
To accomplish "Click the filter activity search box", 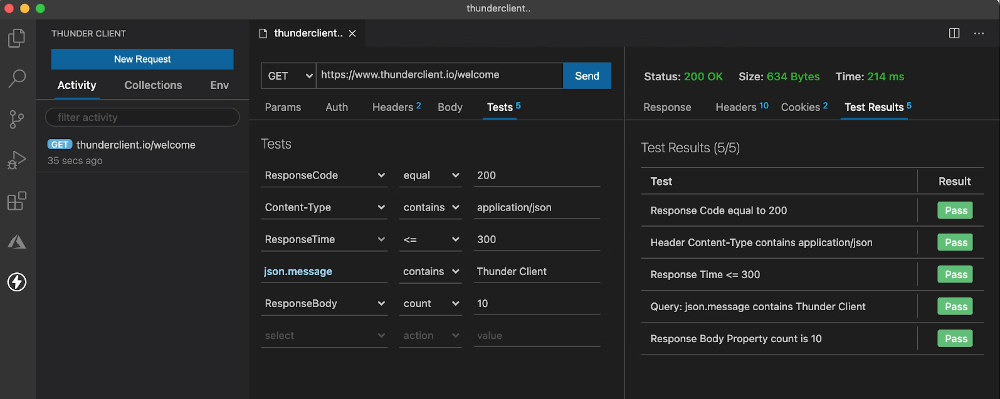I will (142, 117).
